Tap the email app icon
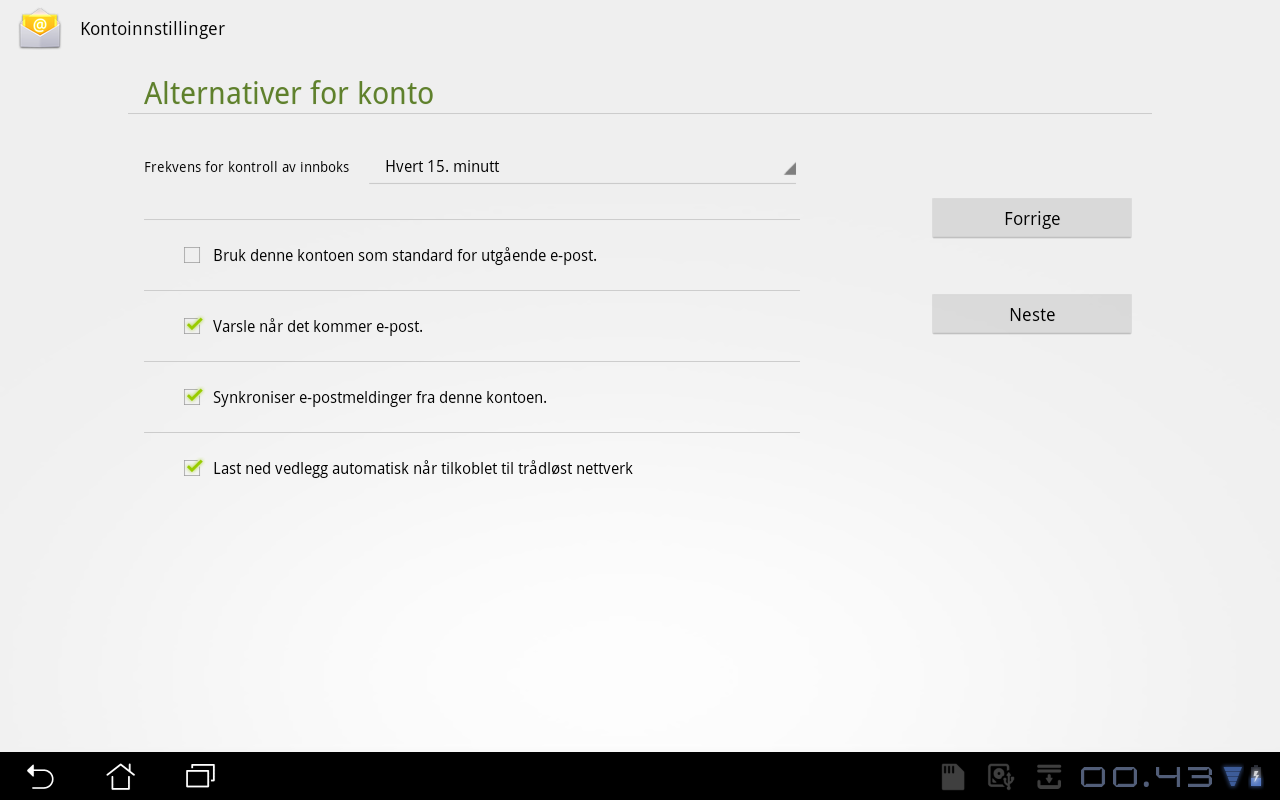Screen dimensions: 1280x800 [40, 28]
